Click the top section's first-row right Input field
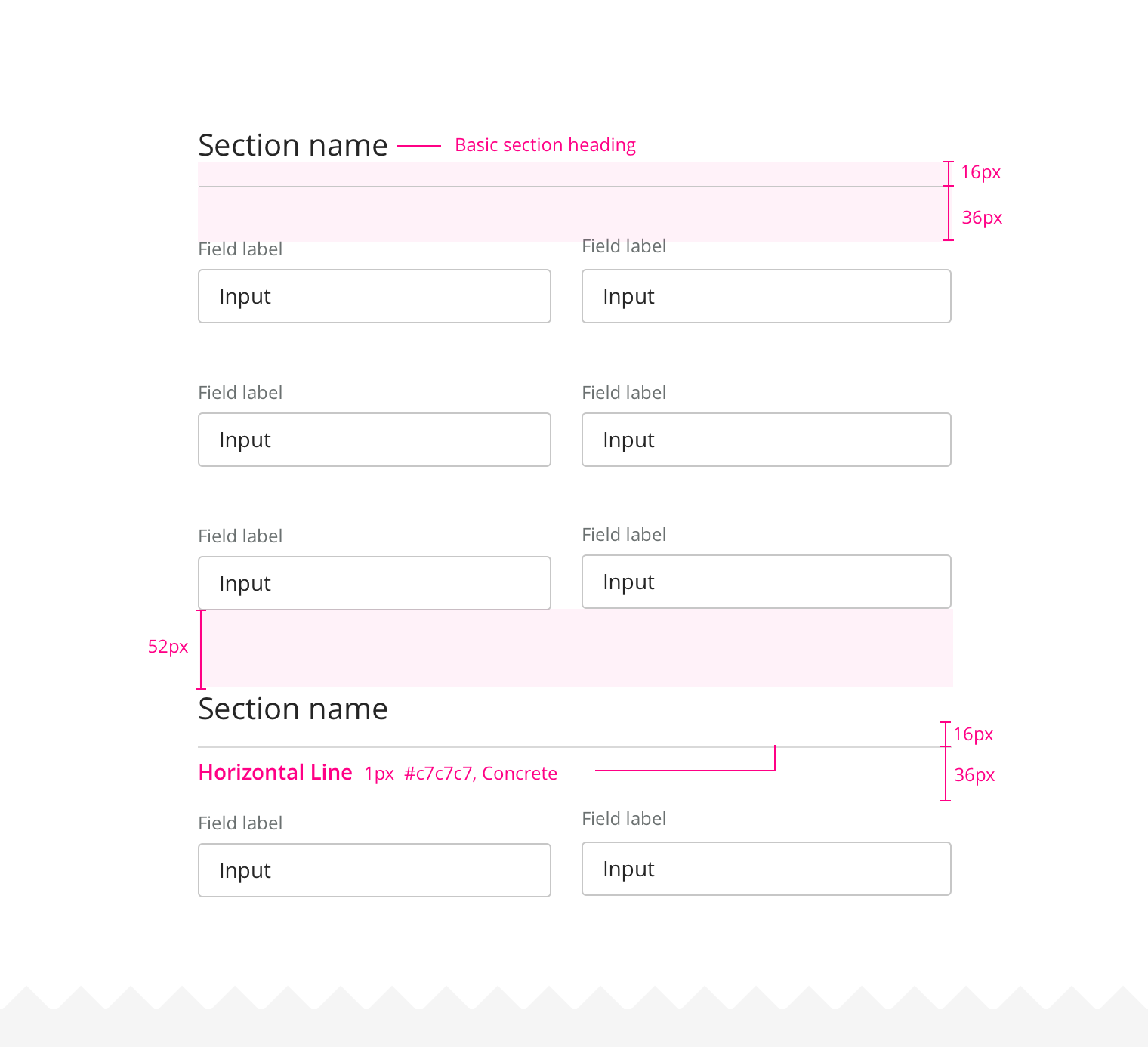This screenshot has height=1047, width=1148. [x=766, y=296]
